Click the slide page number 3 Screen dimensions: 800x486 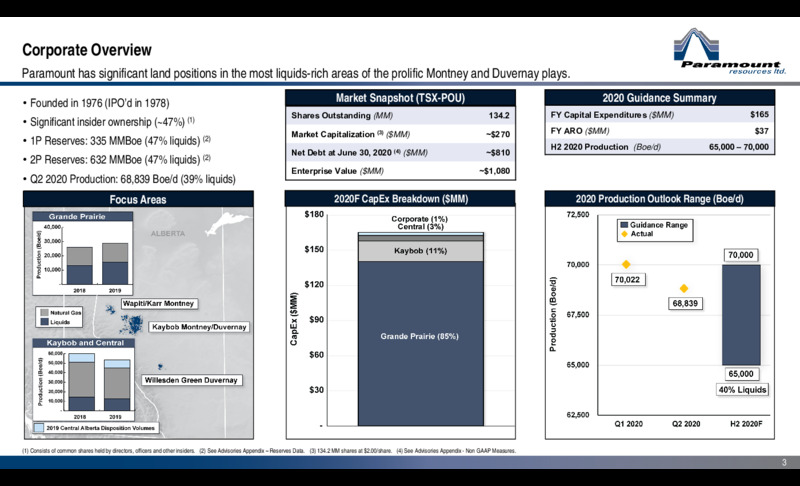(x=784, y=463)
